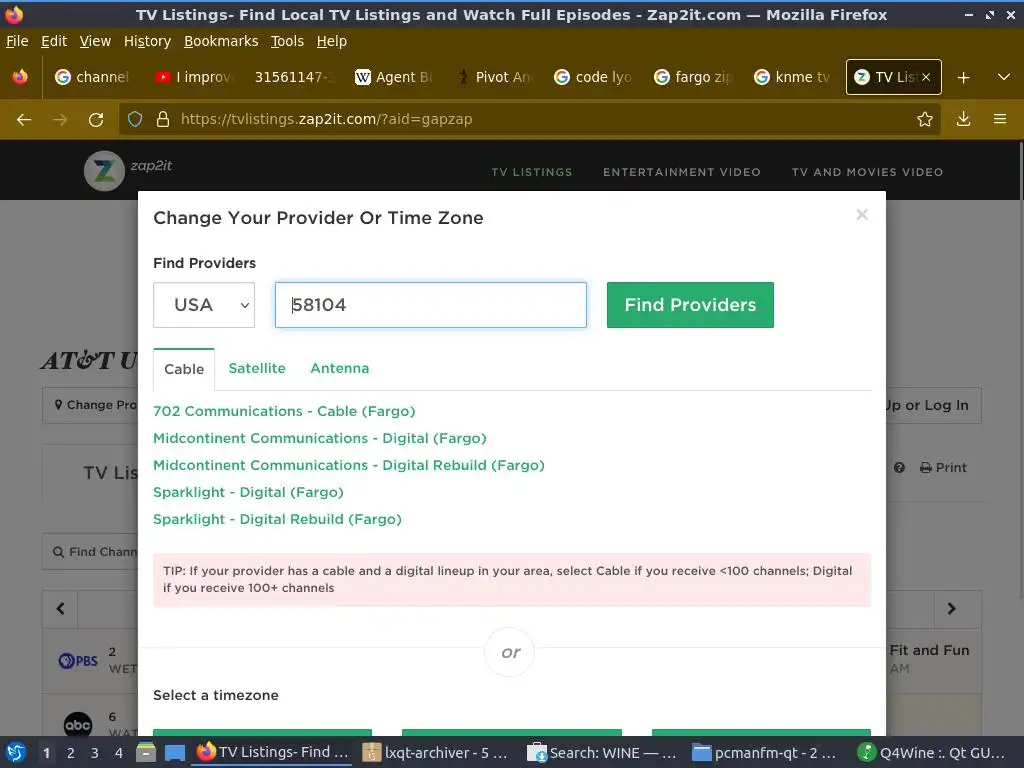Switch to virtual desktop 4
The image size is (1024, 768).
click(x=119, y=753)
